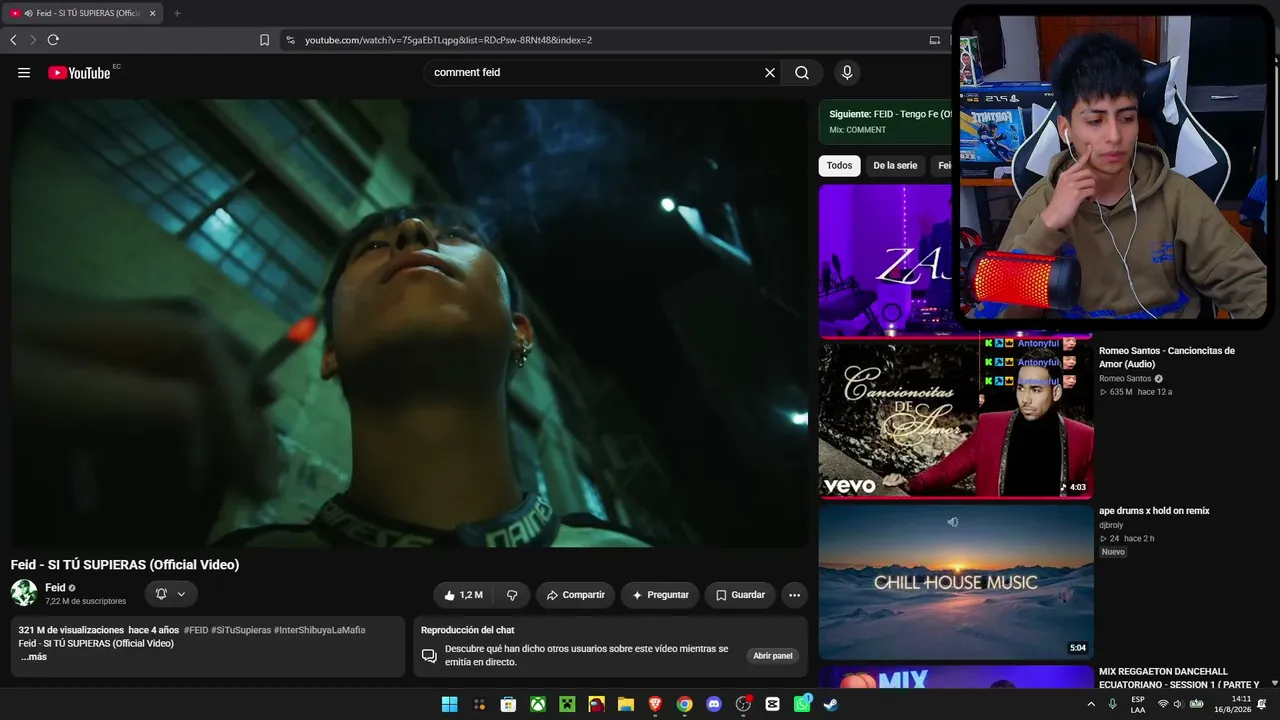Select the 'Todos' filter chip
Viewport: 1280px width, 720px height.
click(840, 166)
